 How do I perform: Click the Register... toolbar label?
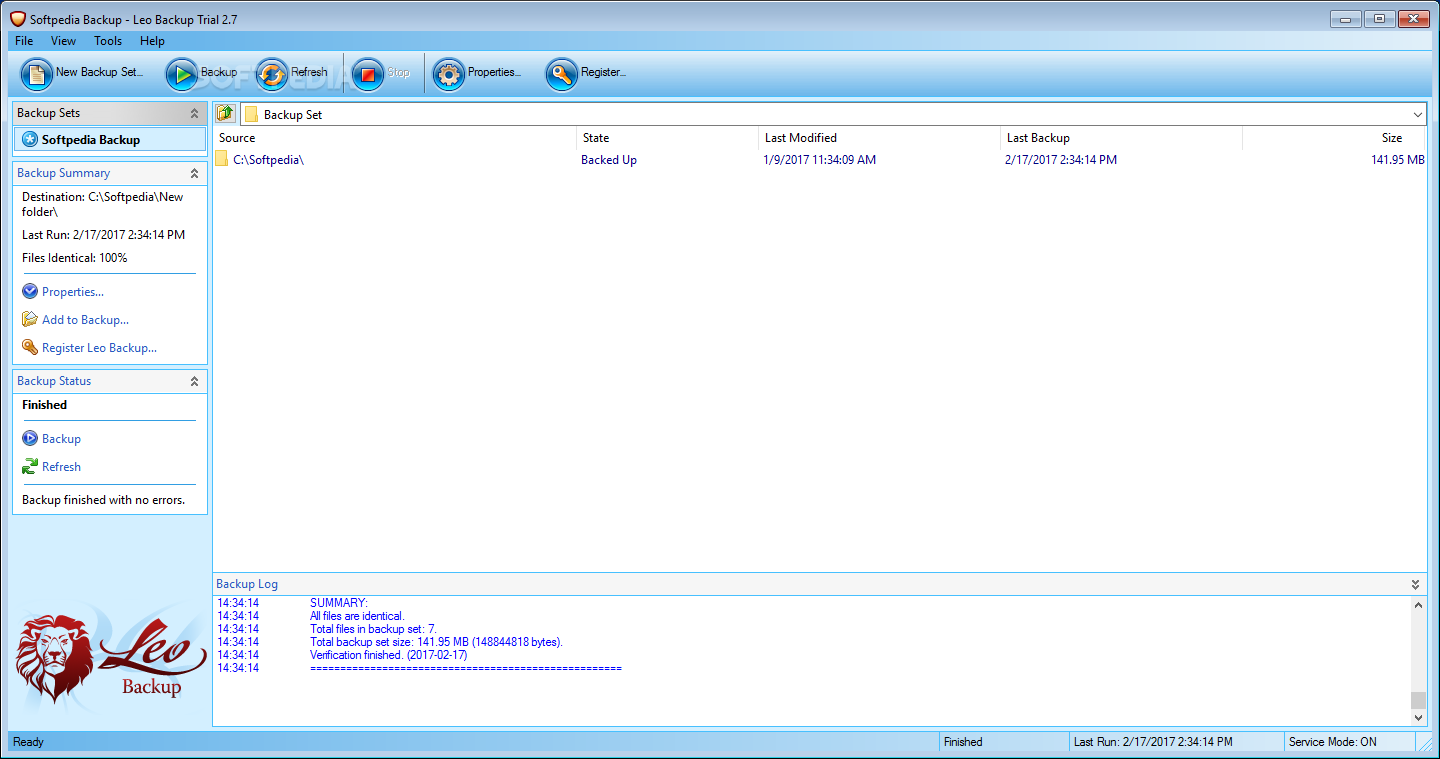click(x=603, y=72)
